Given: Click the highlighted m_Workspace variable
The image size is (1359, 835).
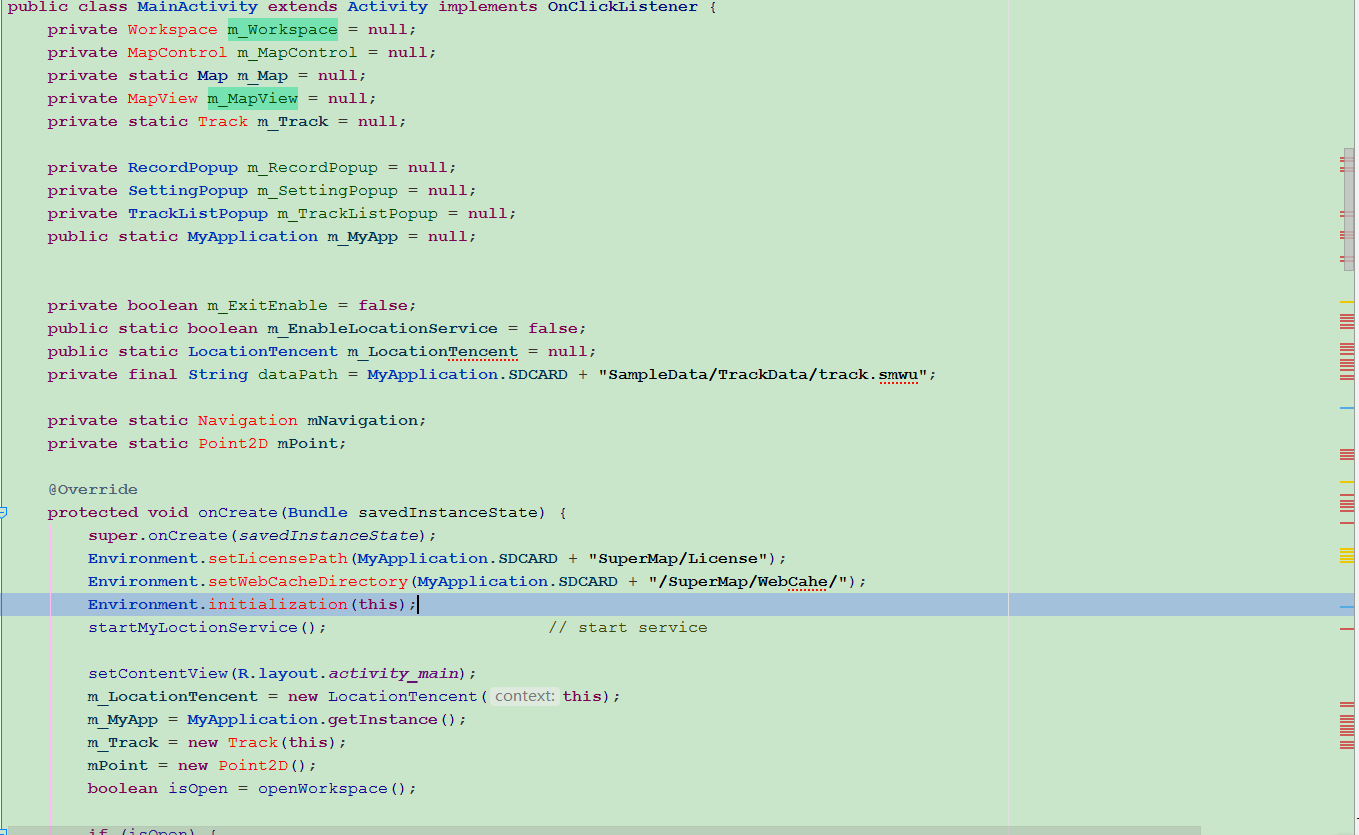Looking at the screenshot, I should coord(282,30).
